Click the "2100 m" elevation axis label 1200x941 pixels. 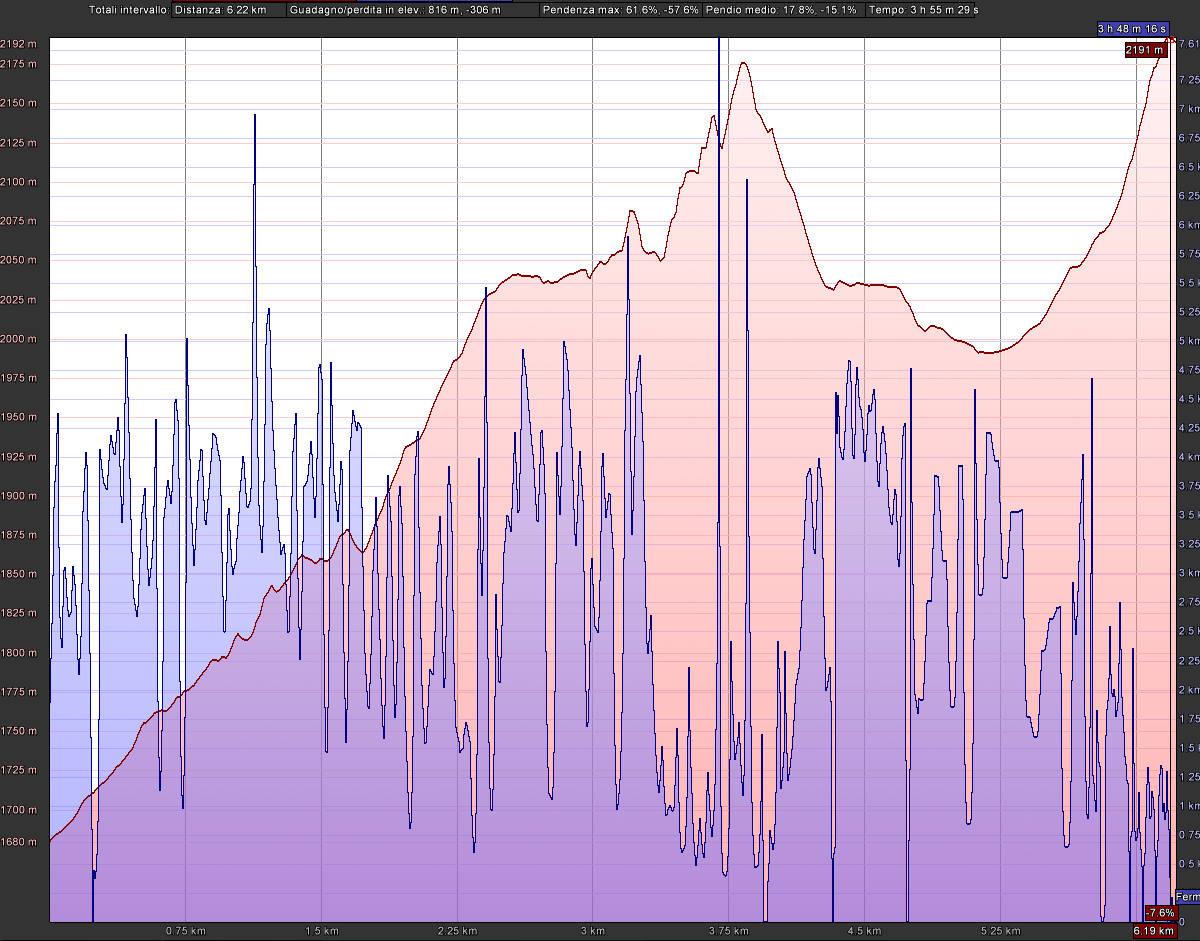[x=18, y=182]
